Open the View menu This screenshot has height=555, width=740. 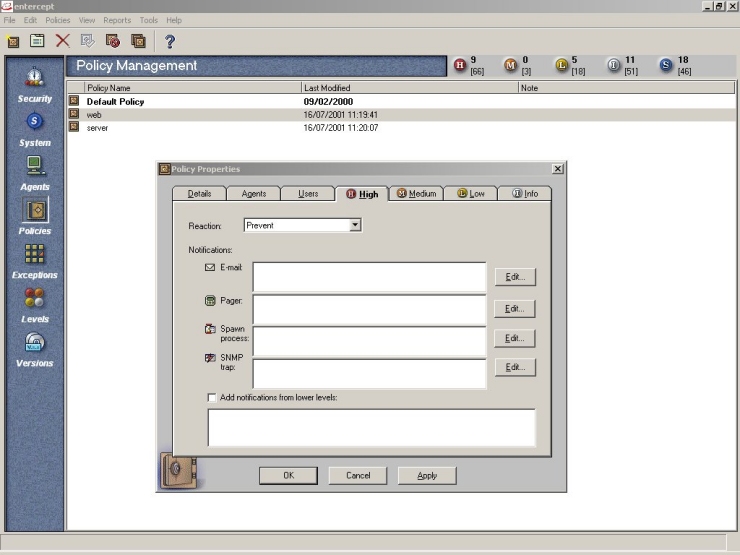pos(87,20)
